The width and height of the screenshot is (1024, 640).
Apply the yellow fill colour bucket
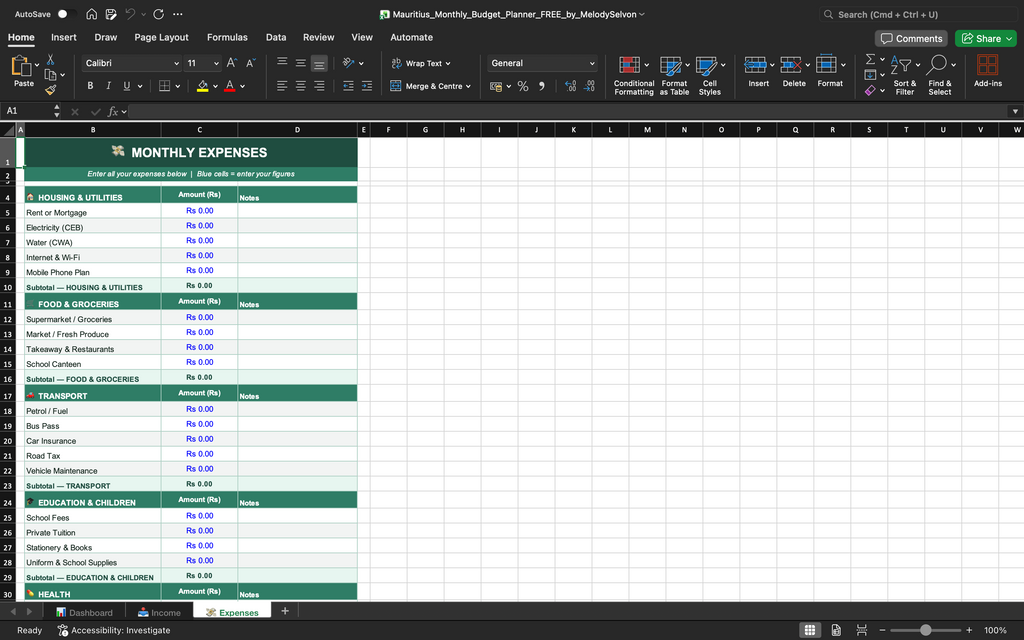(x=202, y=86)
